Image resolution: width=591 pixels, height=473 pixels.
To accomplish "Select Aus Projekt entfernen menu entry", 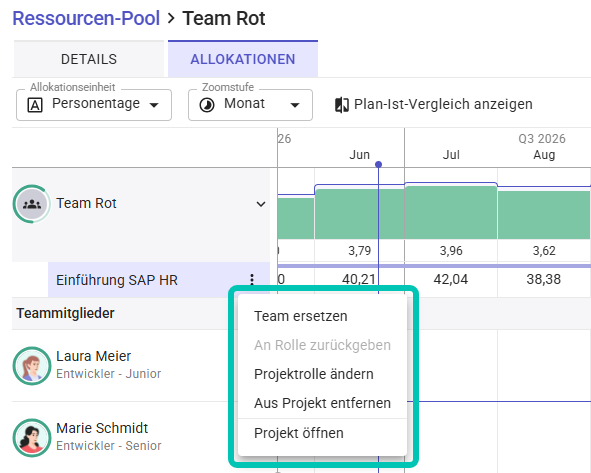I will (323, 403).
